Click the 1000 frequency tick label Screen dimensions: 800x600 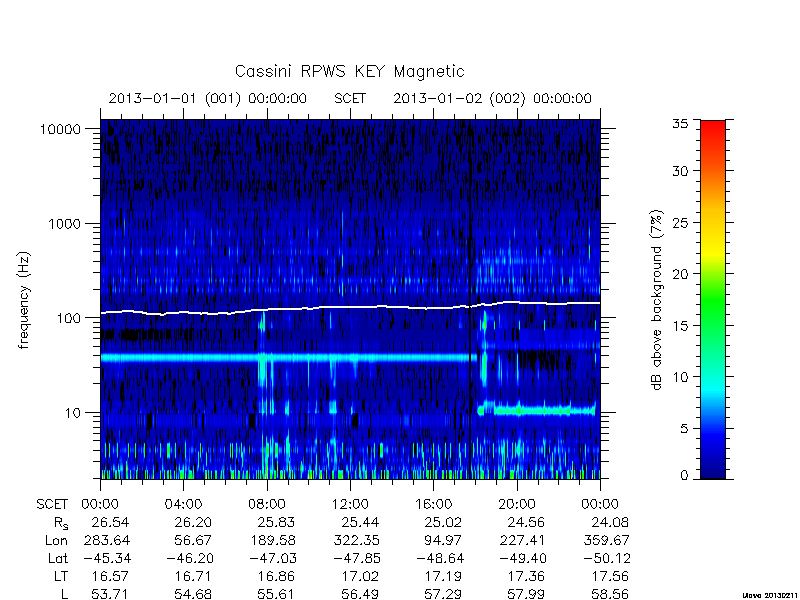pos(64,224)
